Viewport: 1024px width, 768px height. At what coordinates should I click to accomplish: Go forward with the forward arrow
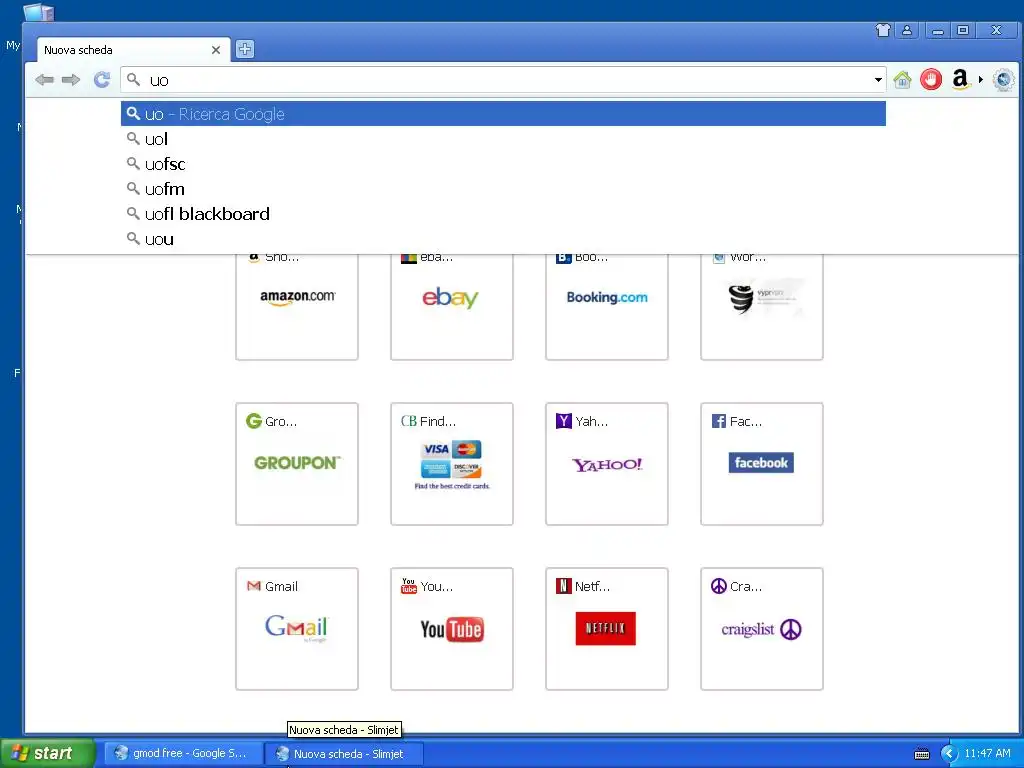pos(71,80)
